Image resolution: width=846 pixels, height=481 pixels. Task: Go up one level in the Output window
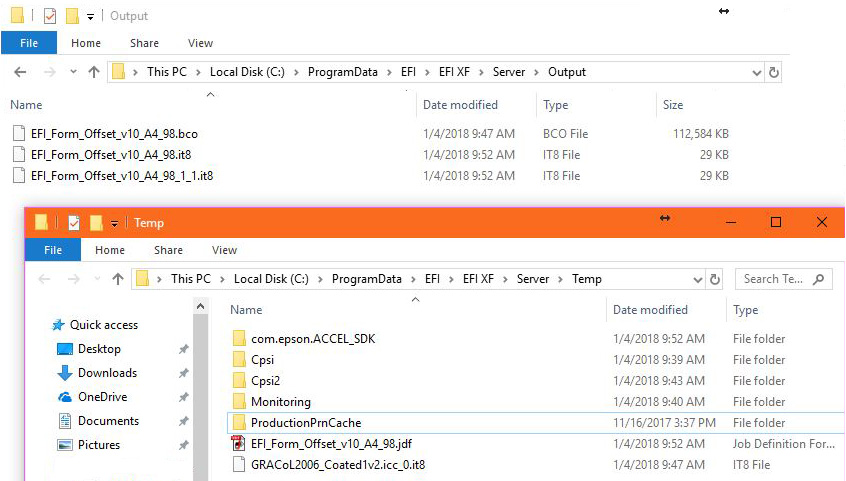pyautogui.click(x=94, y=72)
